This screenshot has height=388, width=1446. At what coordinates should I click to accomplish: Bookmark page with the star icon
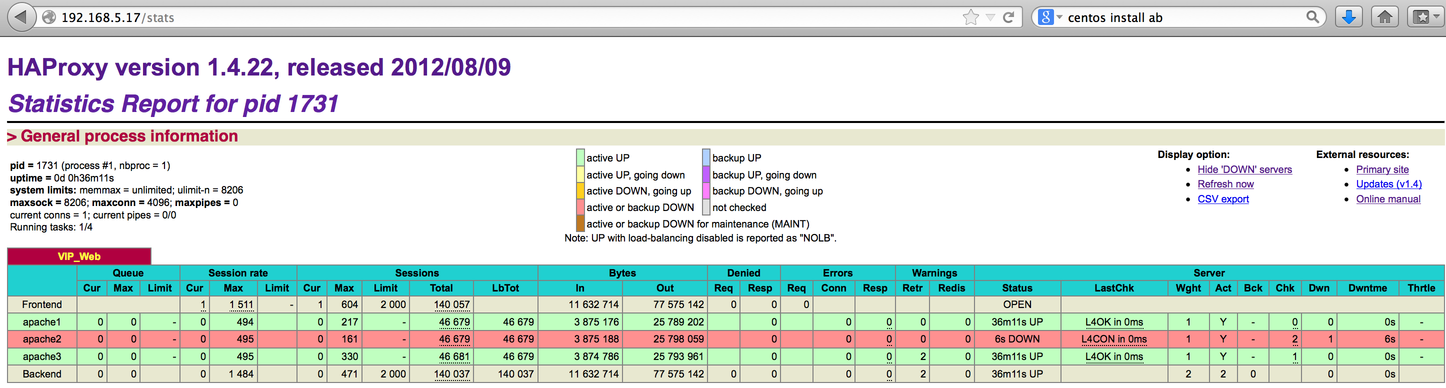[970, 17]
